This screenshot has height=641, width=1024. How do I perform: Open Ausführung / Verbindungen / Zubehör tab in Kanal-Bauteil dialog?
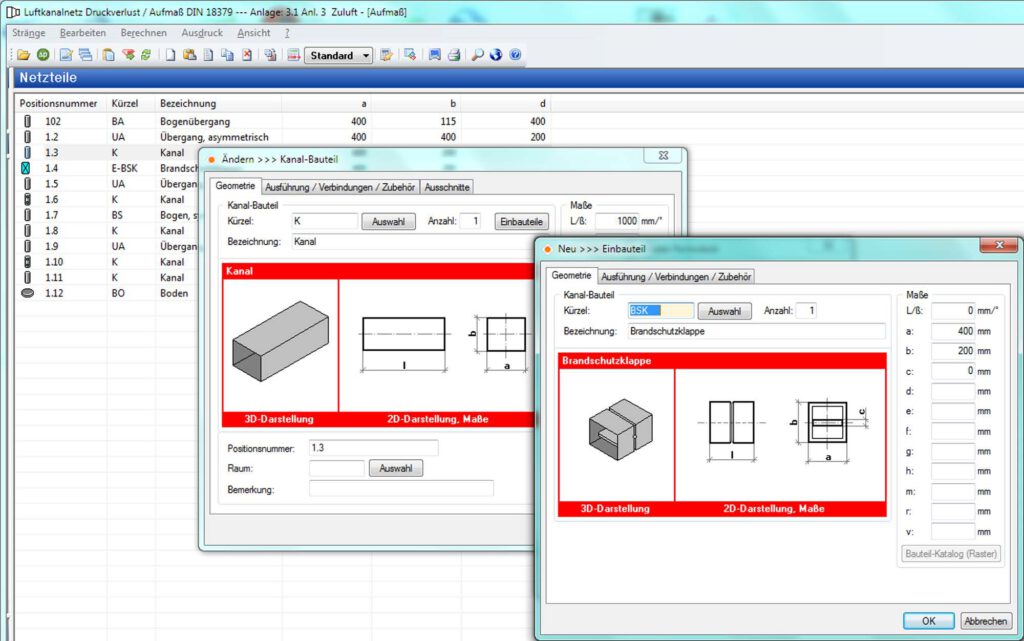pyautogui.click(x=340, y=187)
